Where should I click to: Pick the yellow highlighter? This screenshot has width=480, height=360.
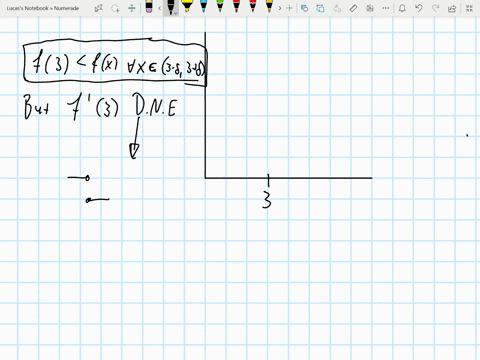click(x=187, y=7)
